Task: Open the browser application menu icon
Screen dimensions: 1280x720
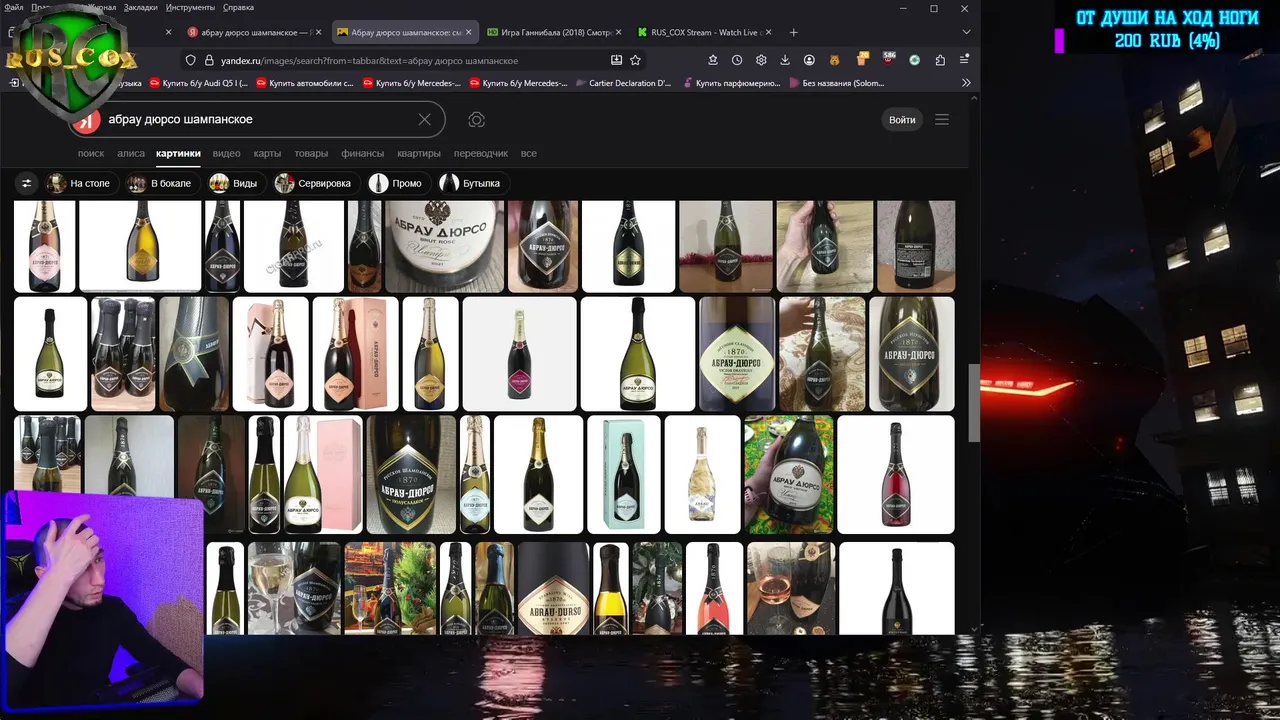Action: (x=964, y=60)
